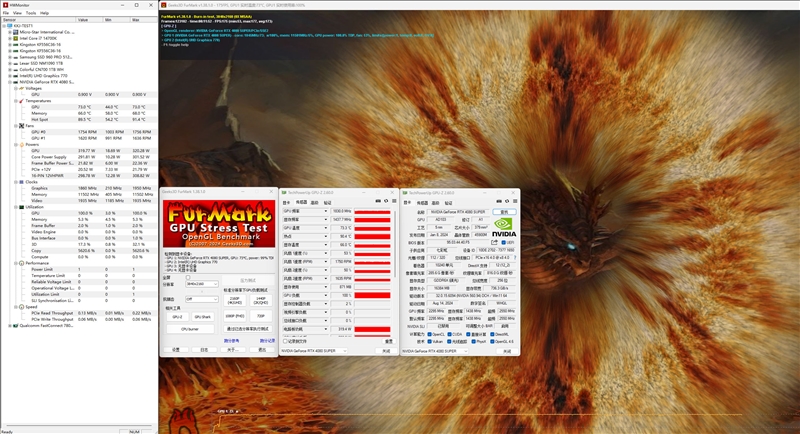
Task: Click the Lookup button in GPU-Z
Action: point(504,212)
